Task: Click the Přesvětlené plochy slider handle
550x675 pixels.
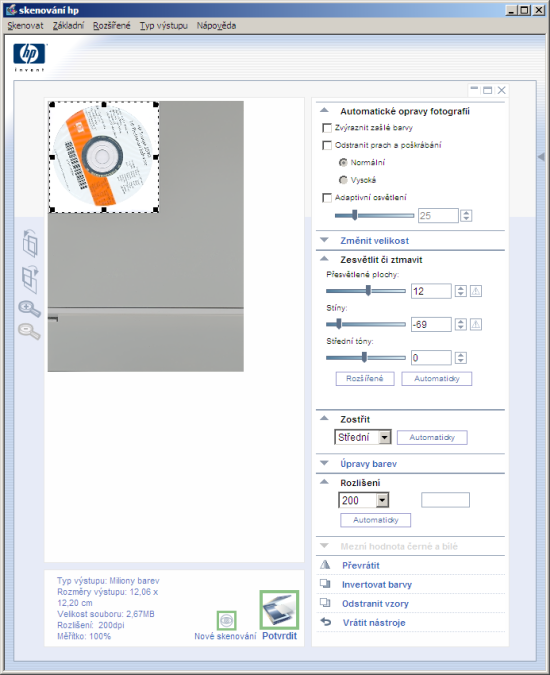Action: 368,291
